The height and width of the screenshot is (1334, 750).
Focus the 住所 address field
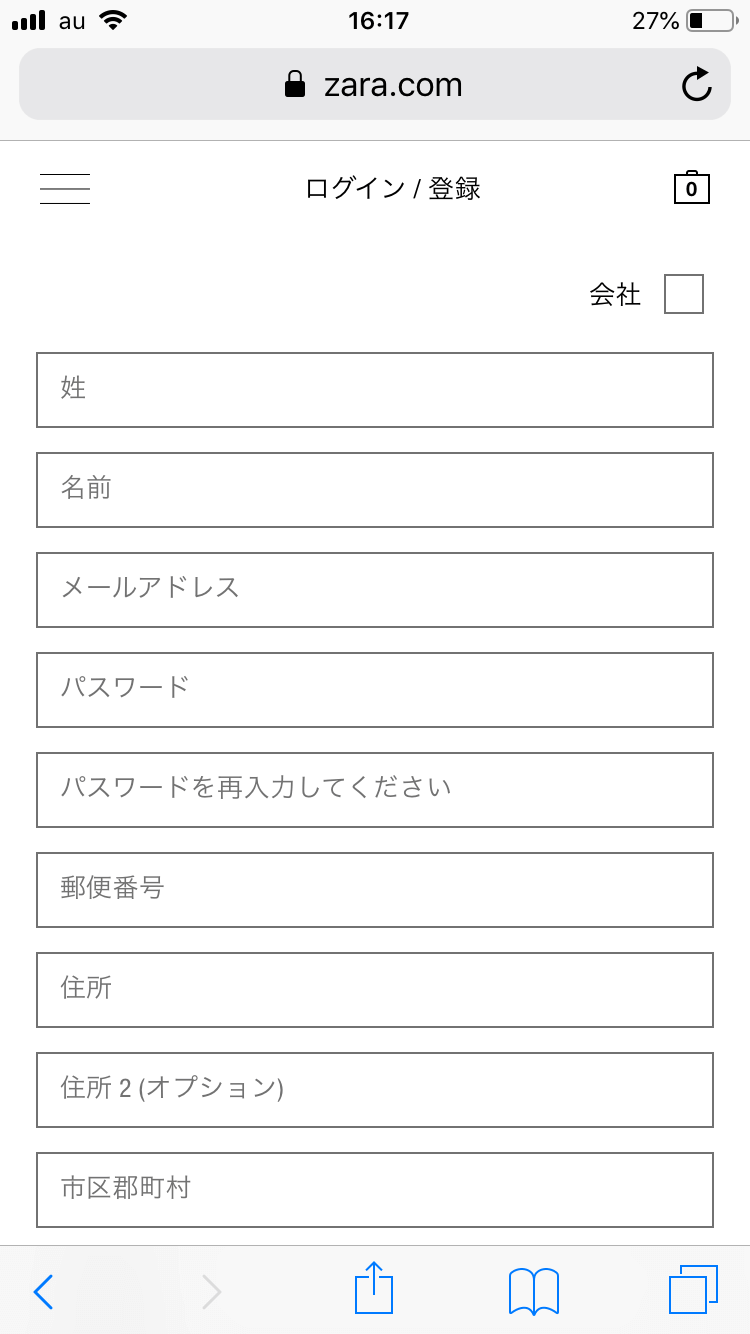[375, 990]
